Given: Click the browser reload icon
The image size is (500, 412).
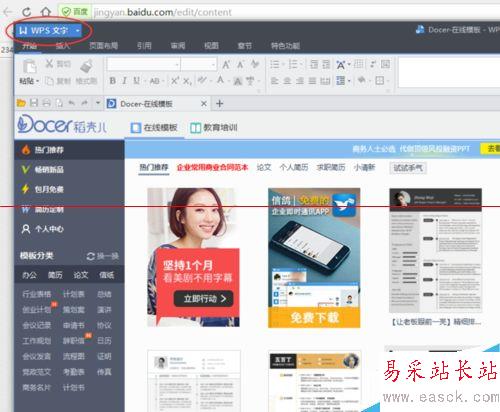Looking at the screenshot, I should click(x=27, y=12).
